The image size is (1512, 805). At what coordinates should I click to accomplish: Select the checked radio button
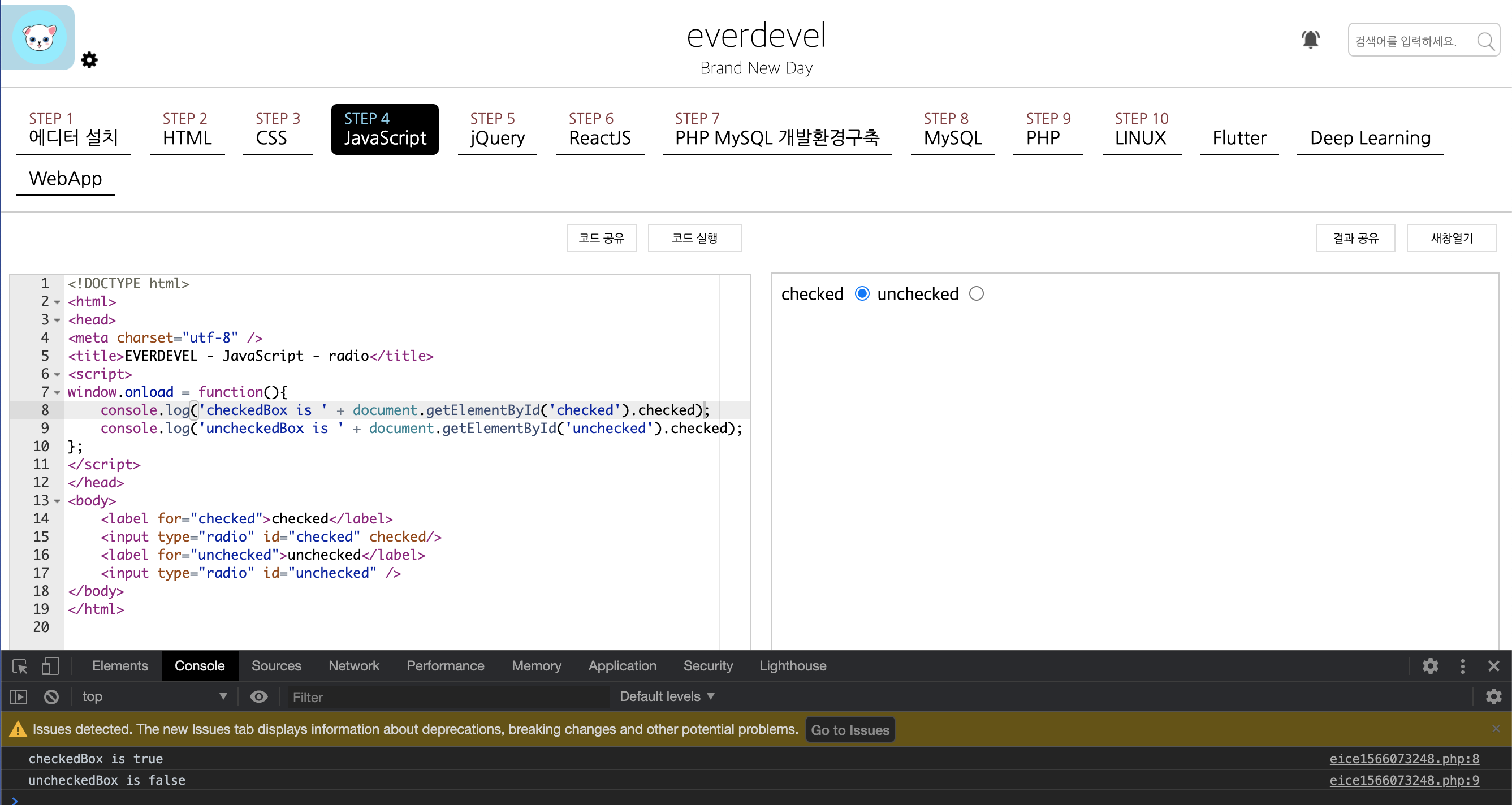click(x=862, y=293)
